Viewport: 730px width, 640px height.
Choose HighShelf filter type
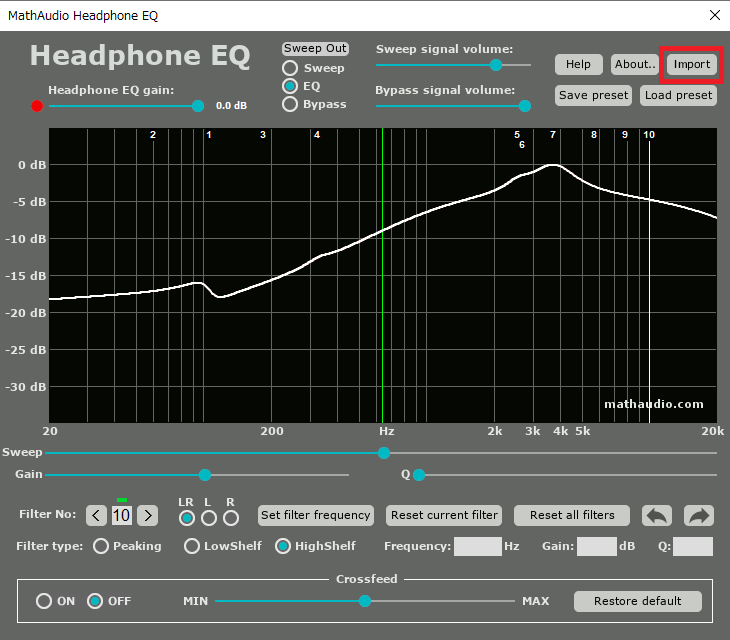[x=283, y=546]
